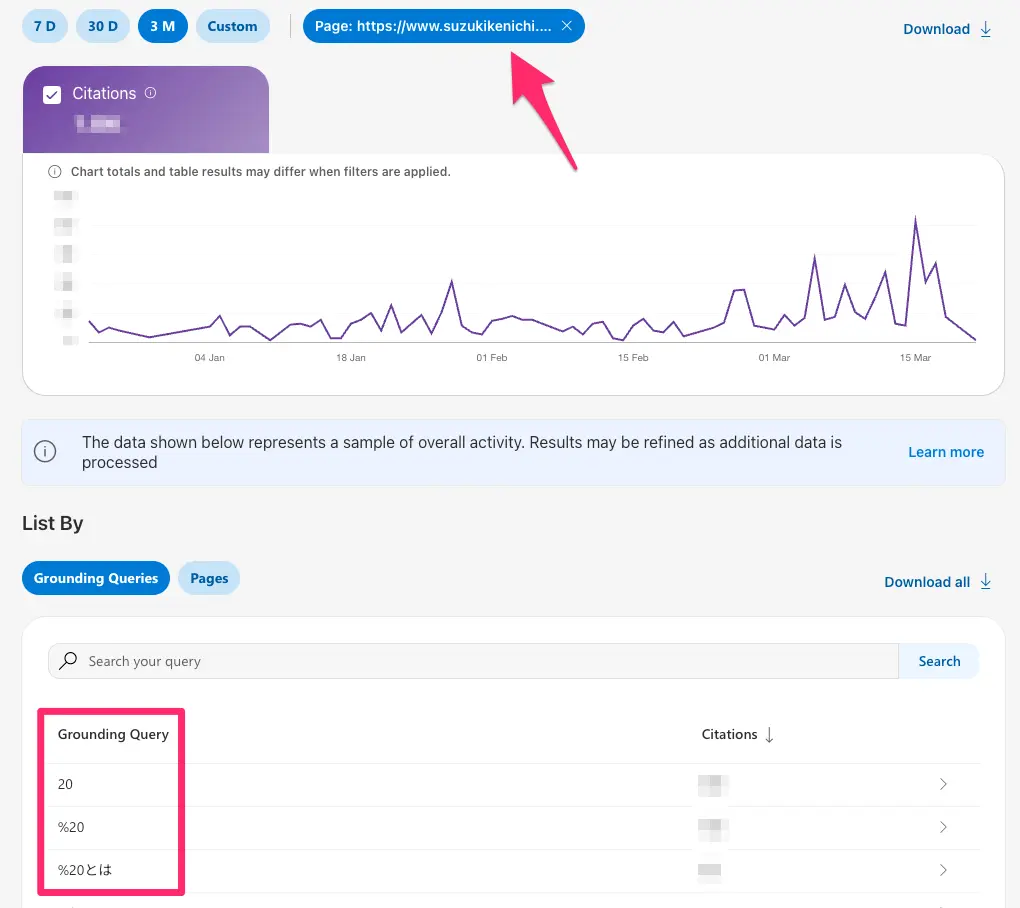Expand the "20" grounding query row
This screenshot has width=1020, height=908.
tap(943, 785)
